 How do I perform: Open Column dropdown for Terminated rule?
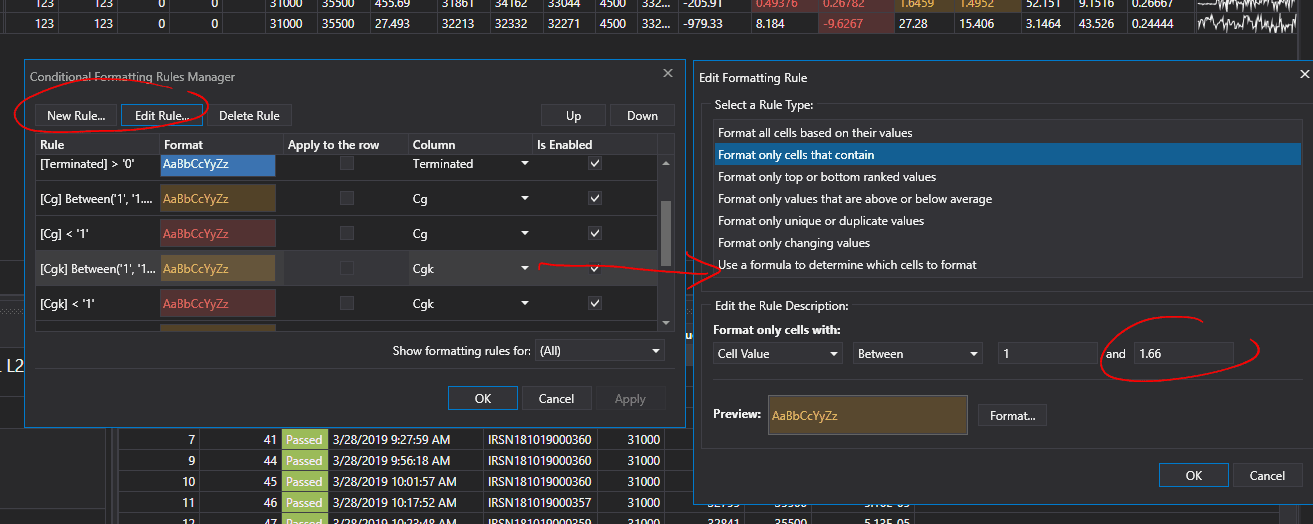(524, 164)
